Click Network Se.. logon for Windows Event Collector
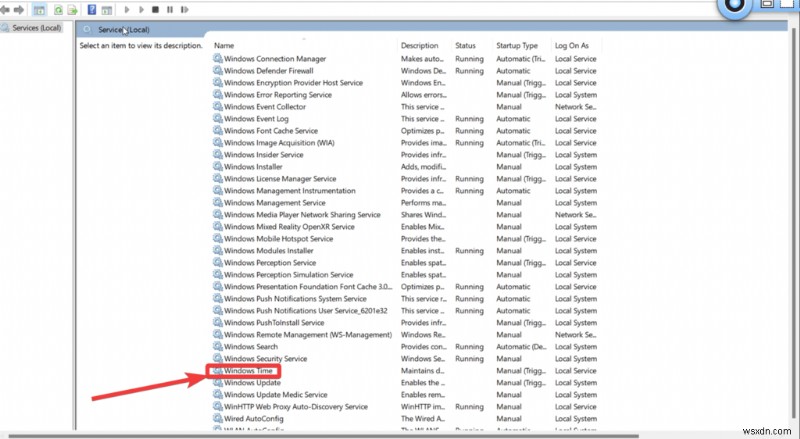This screenshot has height=439, width=800. coord(576,107)
